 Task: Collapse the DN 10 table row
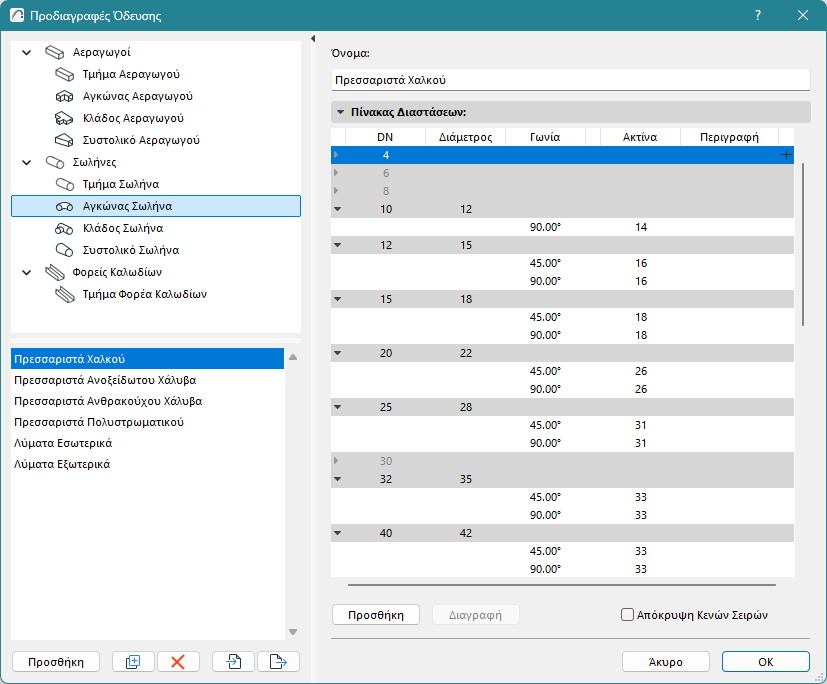pyautogui.click(x=337, y=209)
